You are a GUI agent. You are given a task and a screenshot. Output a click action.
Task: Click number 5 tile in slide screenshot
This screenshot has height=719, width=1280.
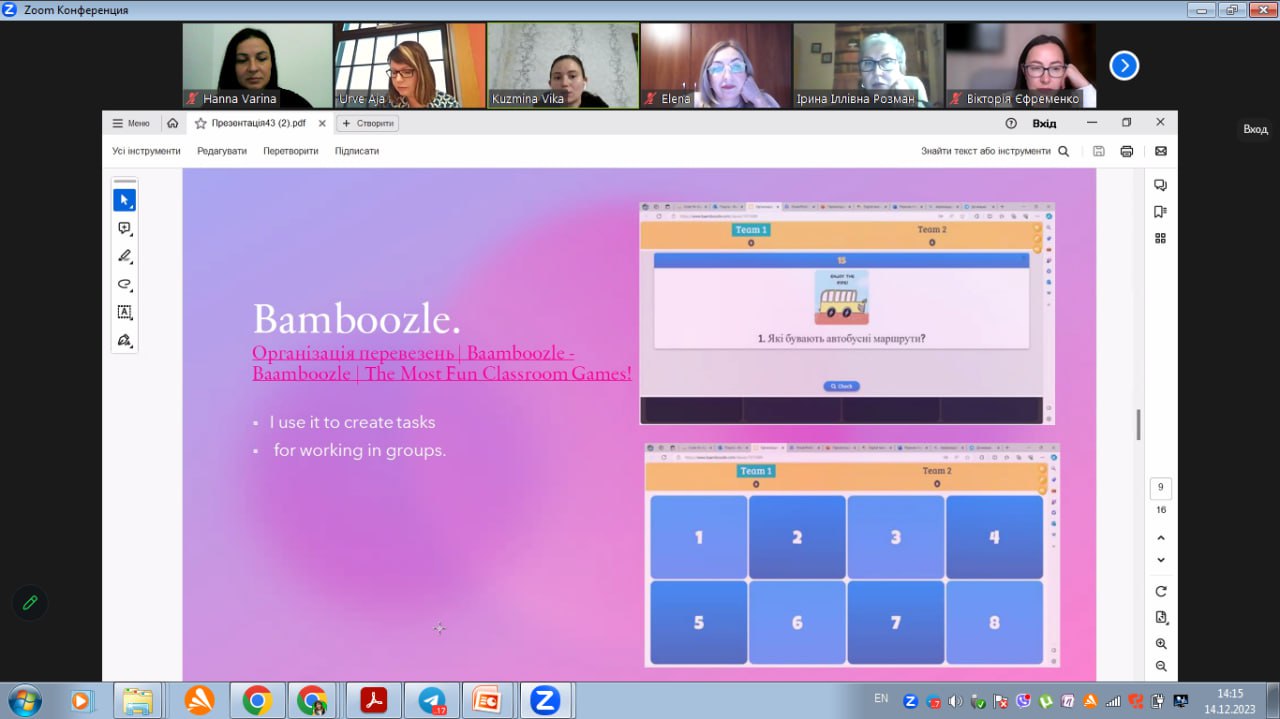[x=699, y=622]
